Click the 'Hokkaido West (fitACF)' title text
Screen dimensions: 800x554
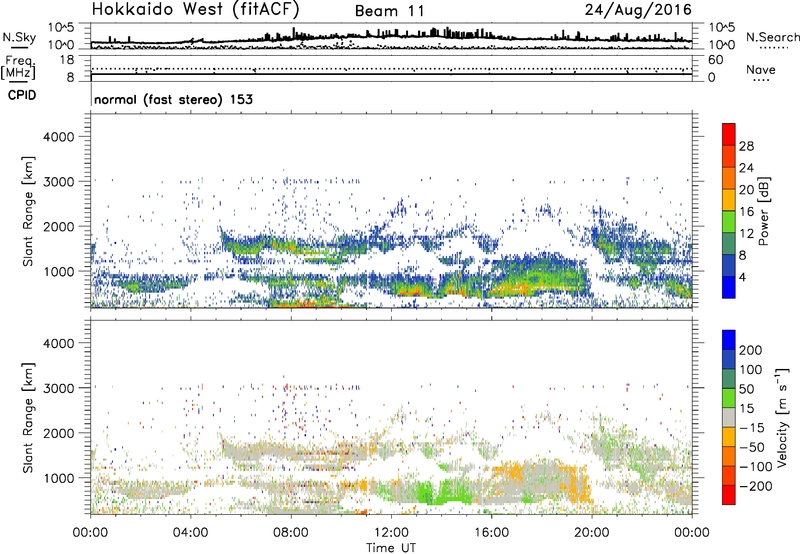(195, 10)
